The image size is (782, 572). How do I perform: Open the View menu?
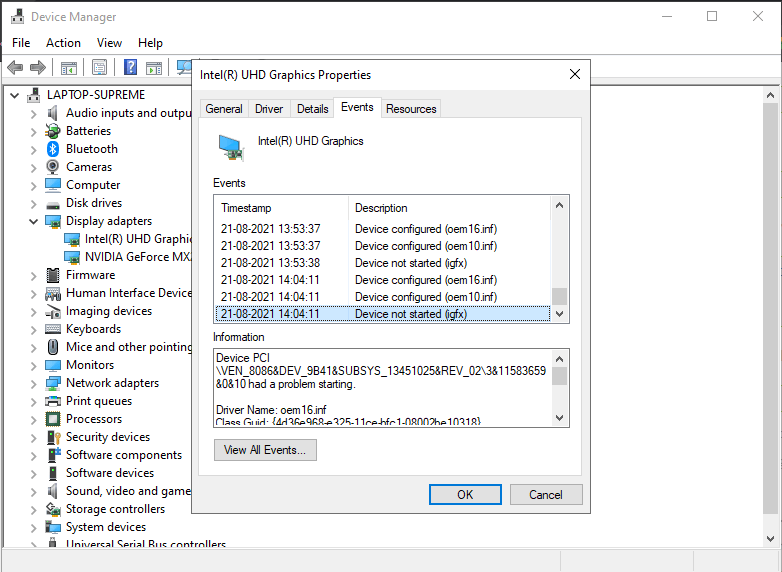pyautogui.click(x=109, y=43)
